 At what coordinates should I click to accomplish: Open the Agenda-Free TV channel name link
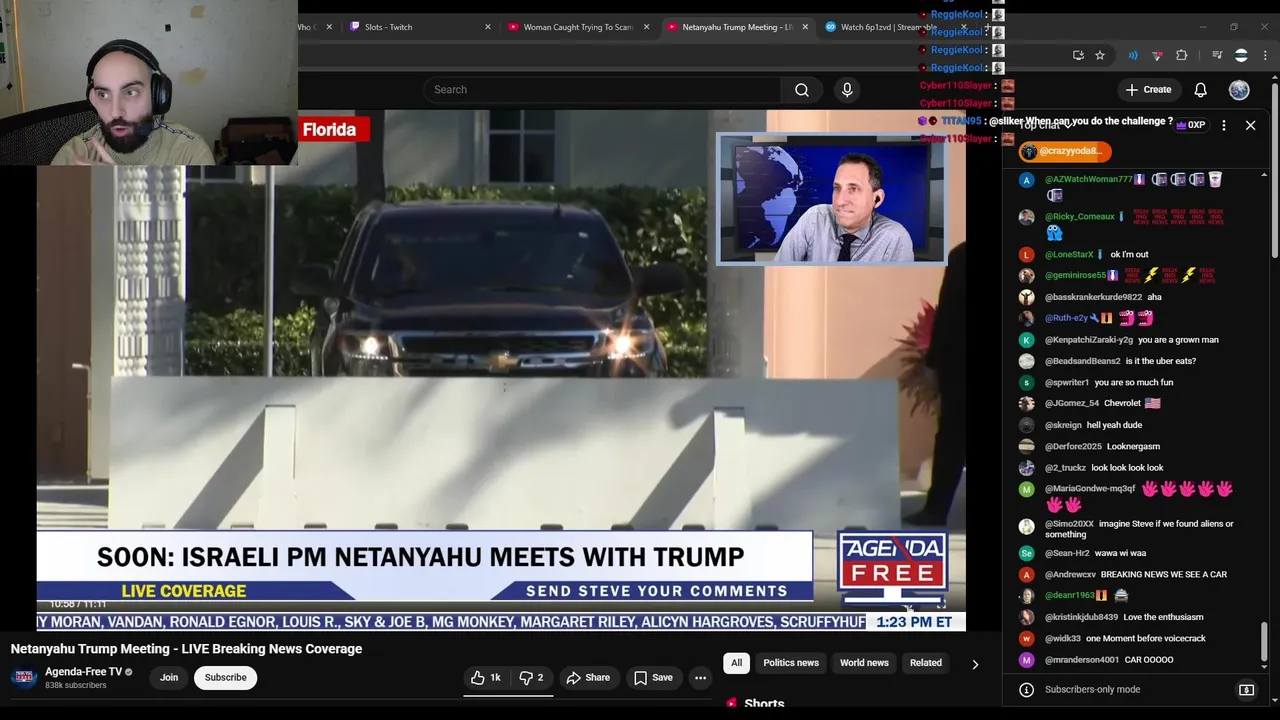[x=84, y=672]
